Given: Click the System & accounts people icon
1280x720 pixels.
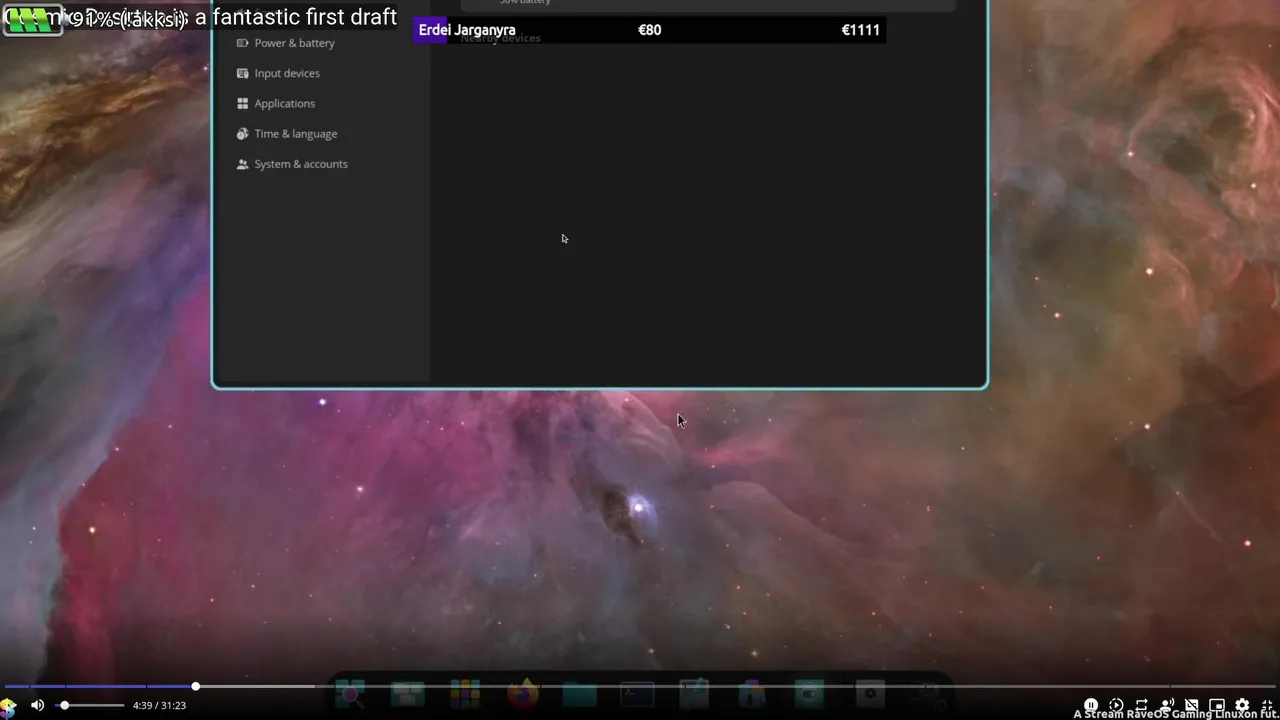Looking at the screenshot, I should [242, 163].
